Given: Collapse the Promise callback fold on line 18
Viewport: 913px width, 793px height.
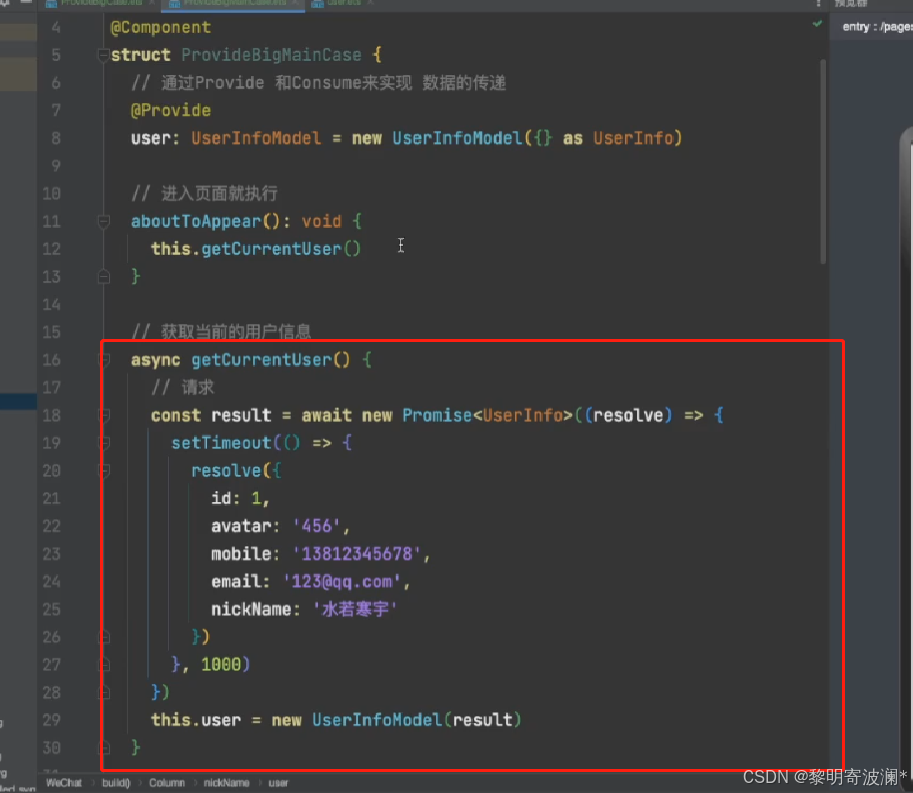Looking at the screenshot, I should coord(105,415).
